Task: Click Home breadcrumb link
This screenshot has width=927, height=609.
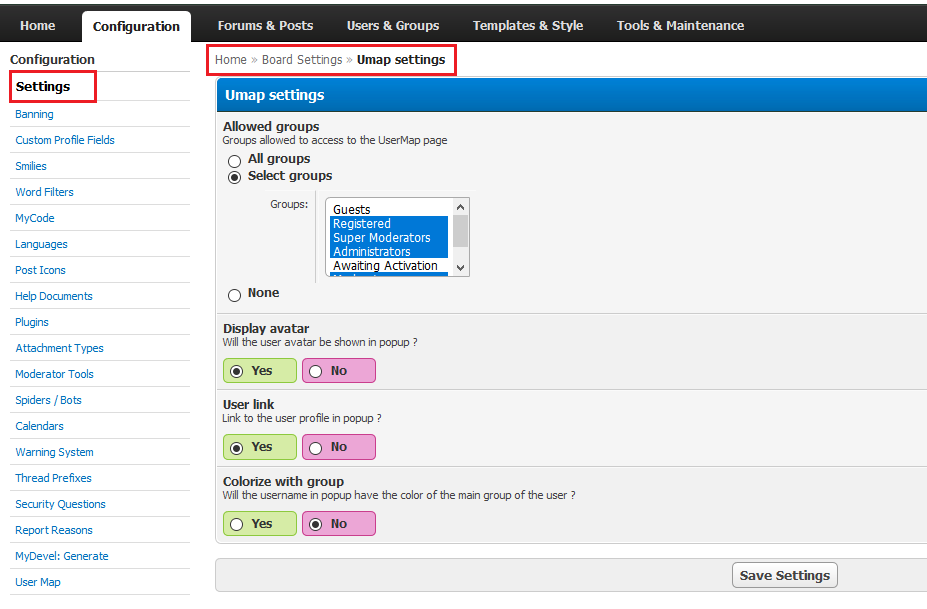Action: point(230,60)
